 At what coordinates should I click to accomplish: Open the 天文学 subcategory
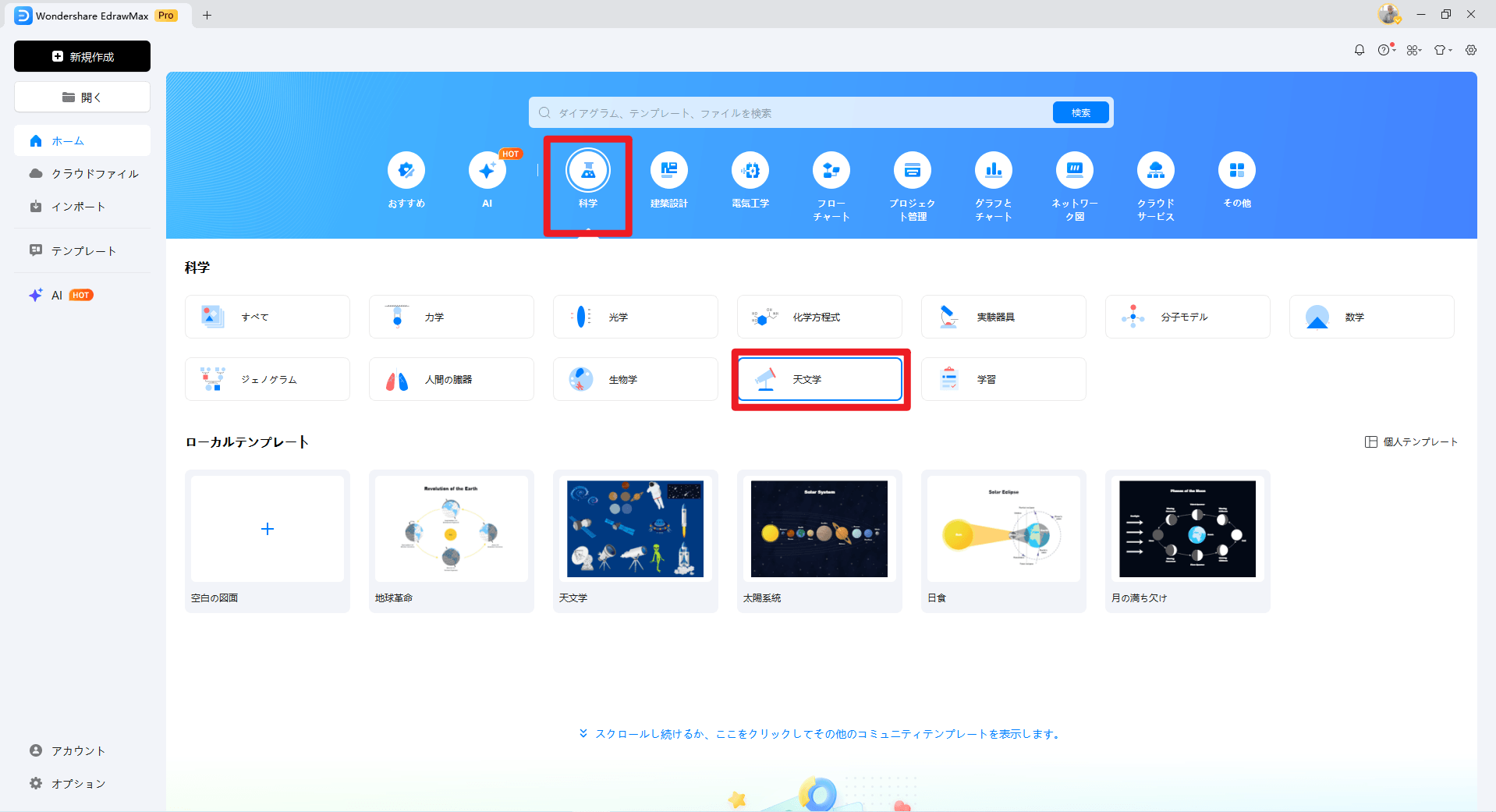pos(819,379)
